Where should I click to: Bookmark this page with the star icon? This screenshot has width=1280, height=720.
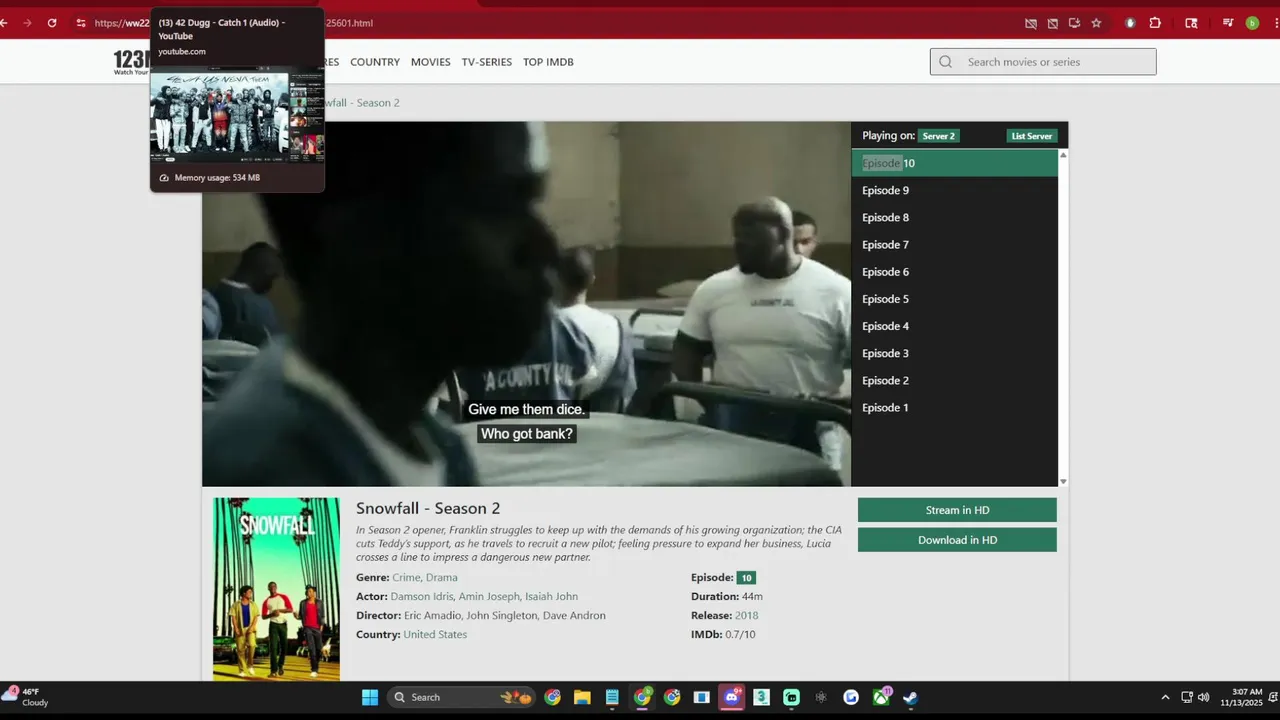1096,23
